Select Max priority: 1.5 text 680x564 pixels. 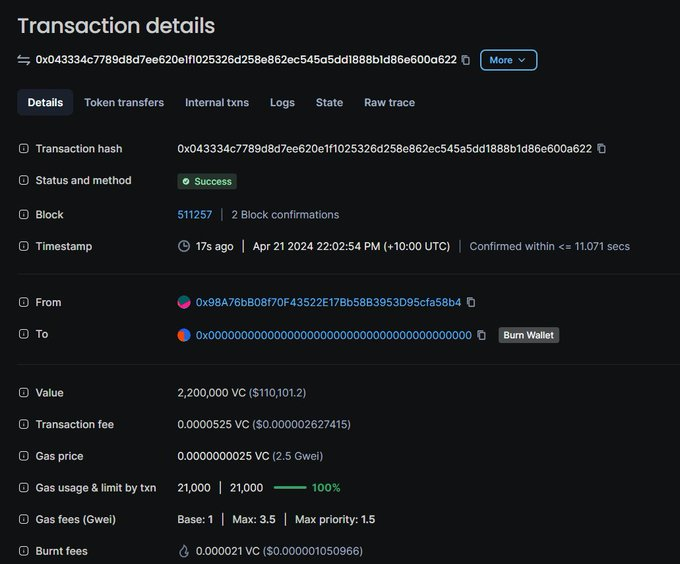335,519
